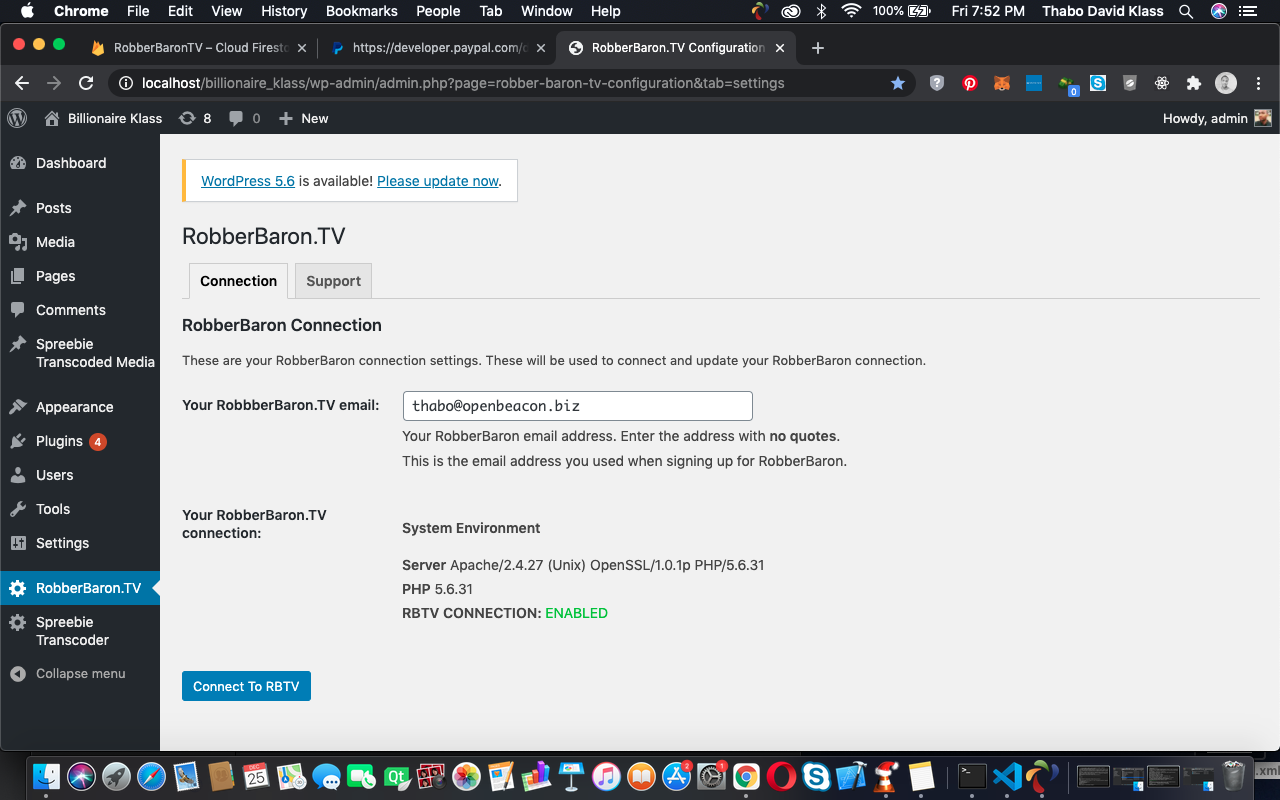The height and width of the screenshot is (800, 1280).
Task: Click the Chrome profile avatar
Action: 1226,83
